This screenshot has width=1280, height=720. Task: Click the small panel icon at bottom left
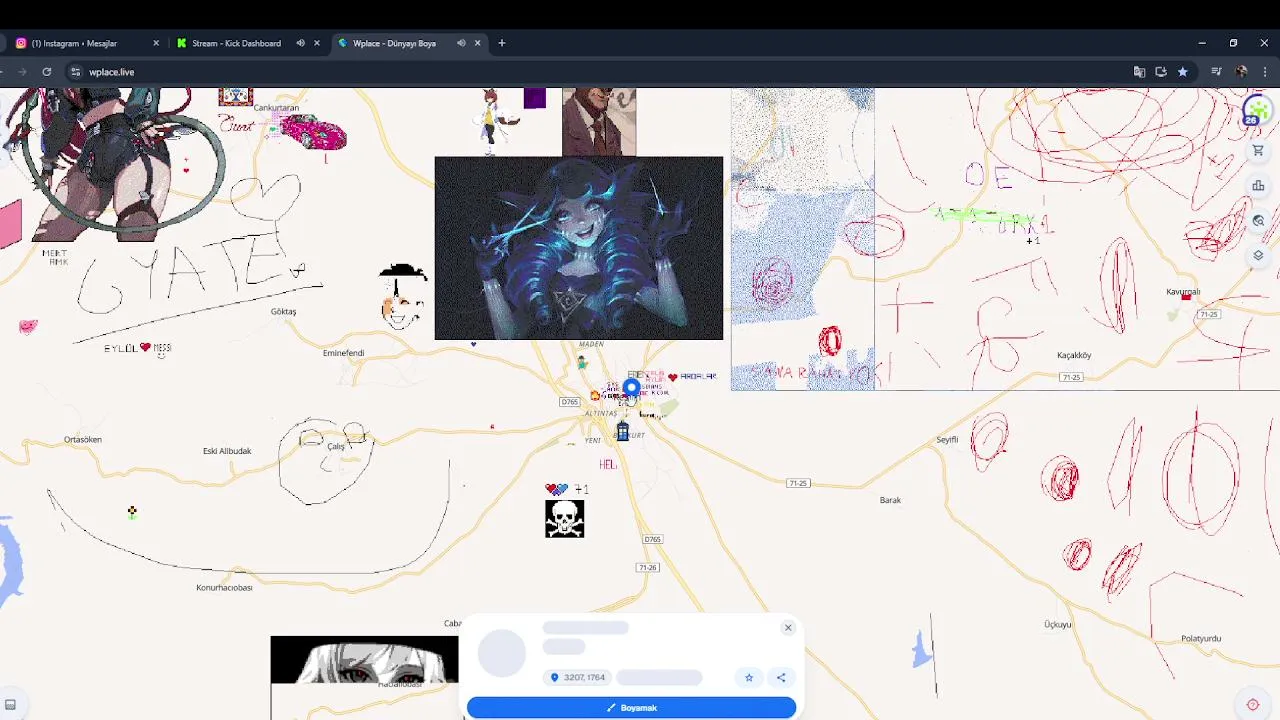pos(10,705)
